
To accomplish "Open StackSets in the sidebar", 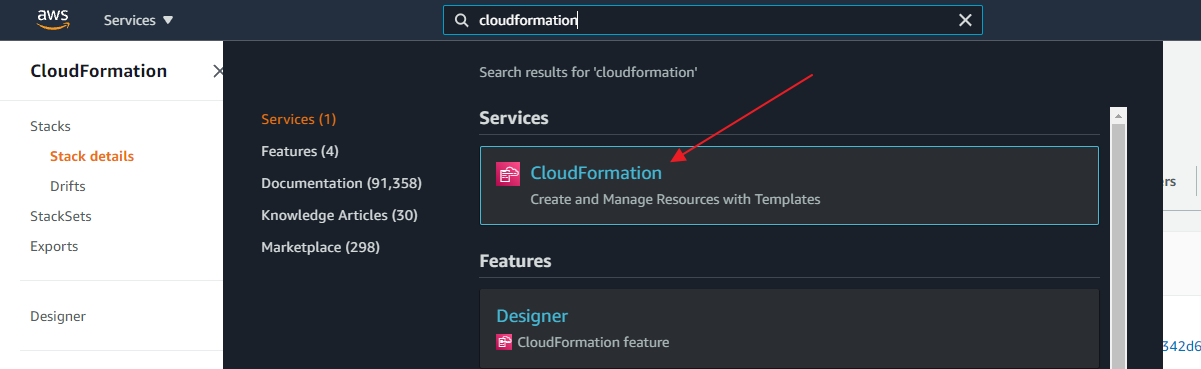I will click(x=61, y=216).
